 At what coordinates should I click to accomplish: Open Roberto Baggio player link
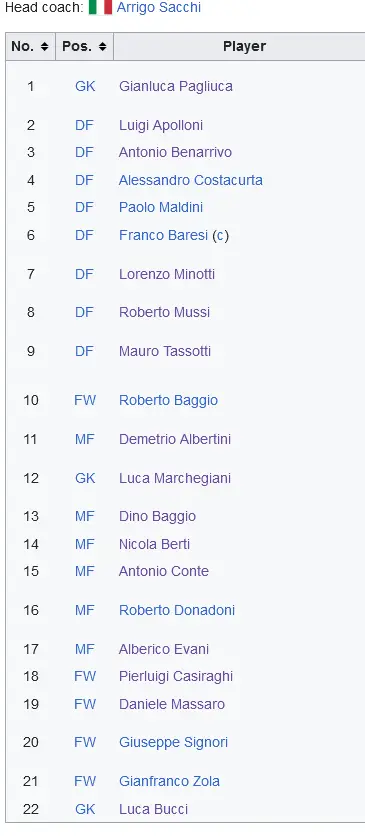(x=168, y=400)
